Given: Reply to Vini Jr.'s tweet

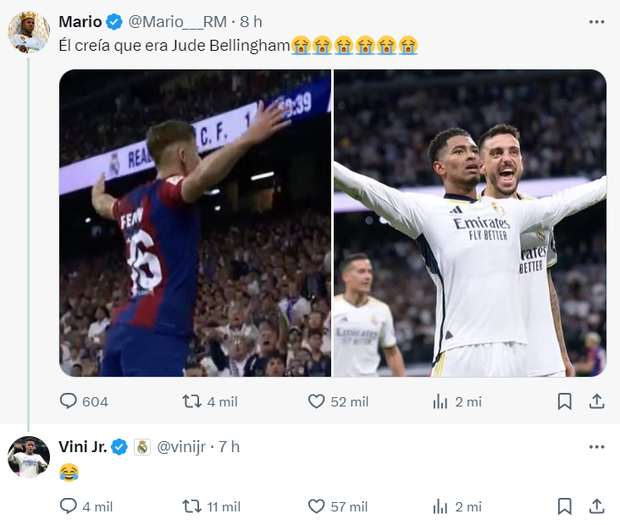Looking at the screenshot, I should [69, 506].
